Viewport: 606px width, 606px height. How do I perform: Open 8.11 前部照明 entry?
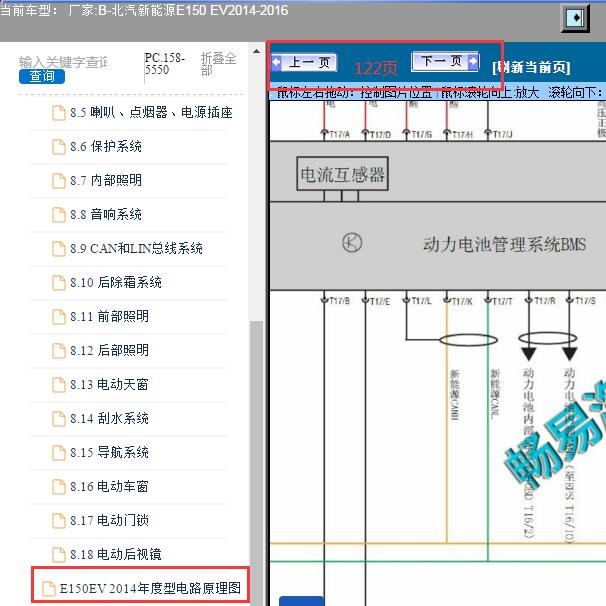109,317
